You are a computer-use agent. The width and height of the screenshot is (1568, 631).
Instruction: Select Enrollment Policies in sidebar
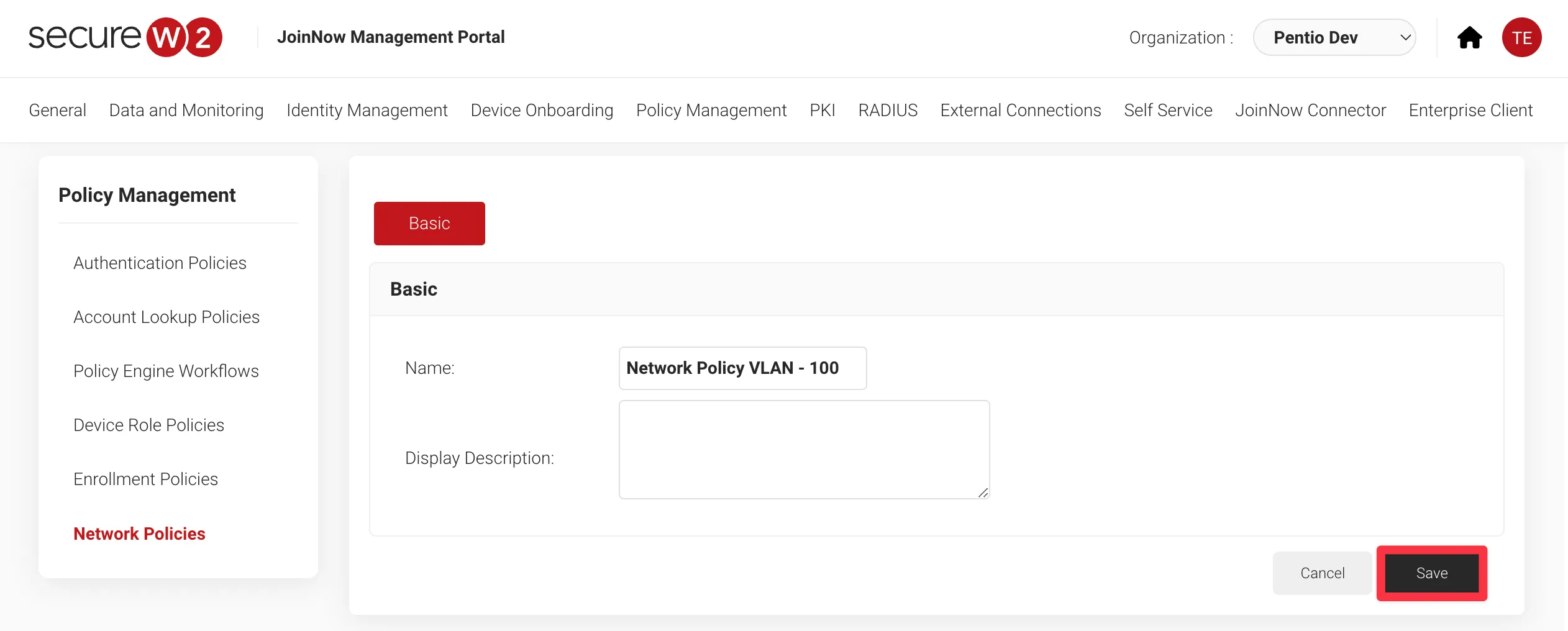pos(145,479)
